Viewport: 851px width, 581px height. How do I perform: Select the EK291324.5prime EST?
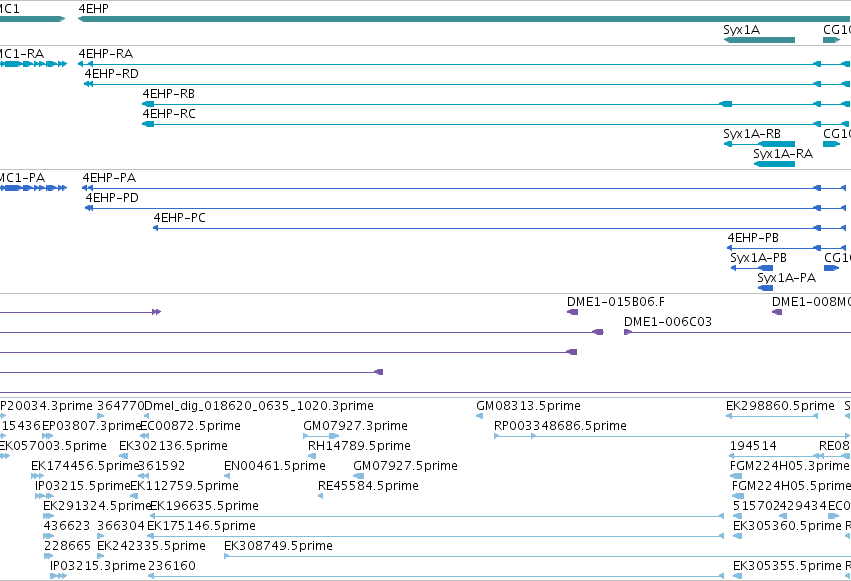(x=48, y=516)
